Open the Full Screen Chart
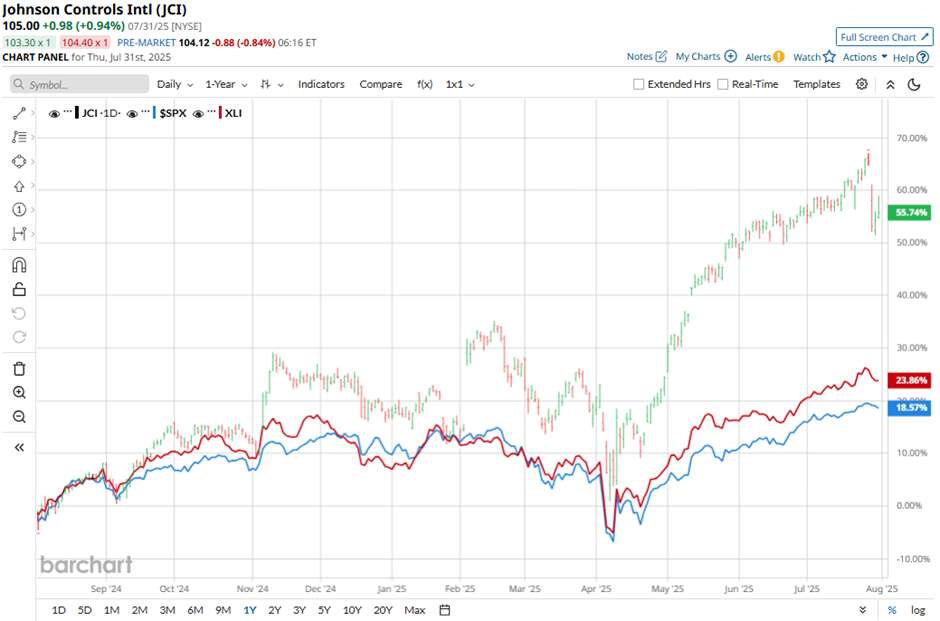Screen dimensions: 940x621 (884, 37)
